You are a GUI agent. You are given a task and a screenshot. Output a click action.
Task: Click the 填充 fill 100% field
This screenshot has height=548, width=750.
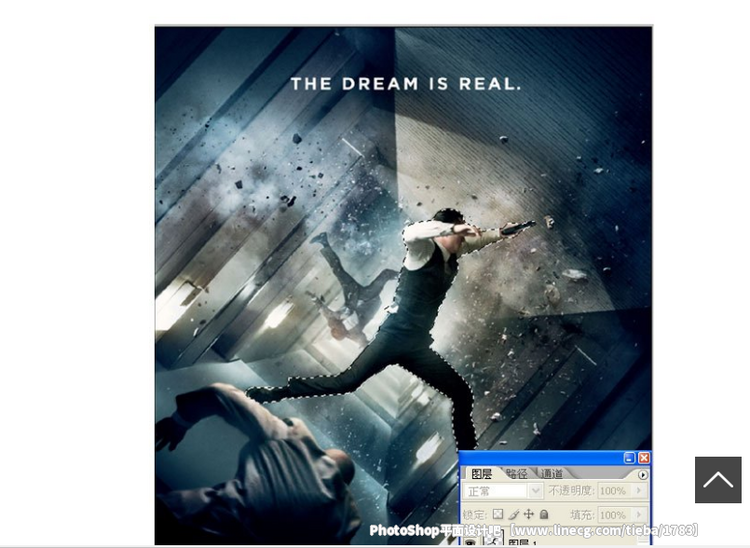tap(615, 515)
